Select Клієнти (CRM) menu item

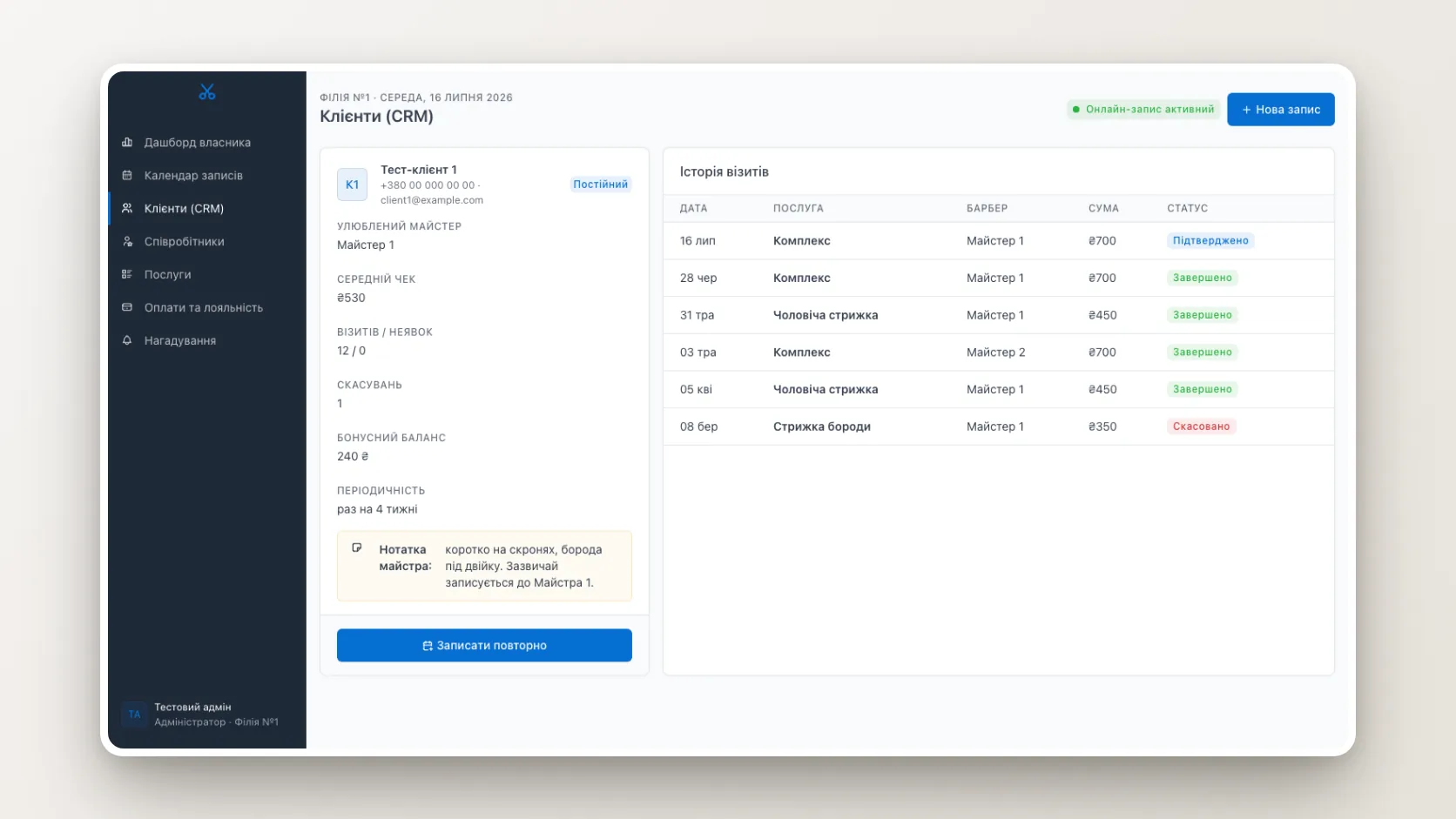[x=207, y=208]
